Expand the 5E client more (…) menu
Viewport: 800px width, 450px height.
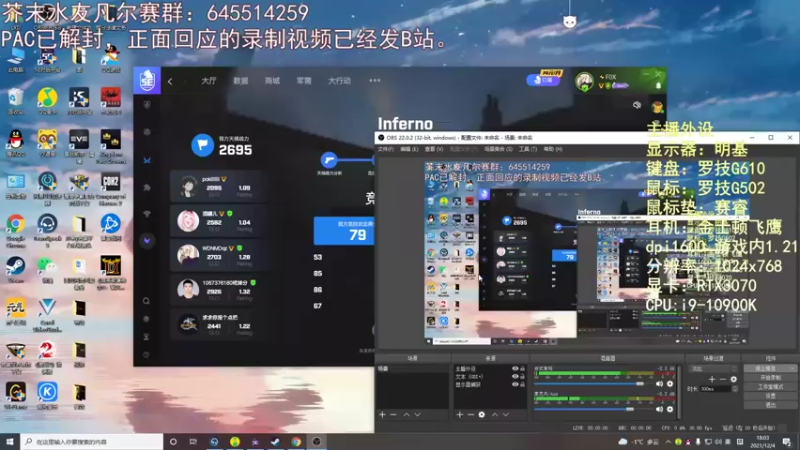click(x=374, y=81)
